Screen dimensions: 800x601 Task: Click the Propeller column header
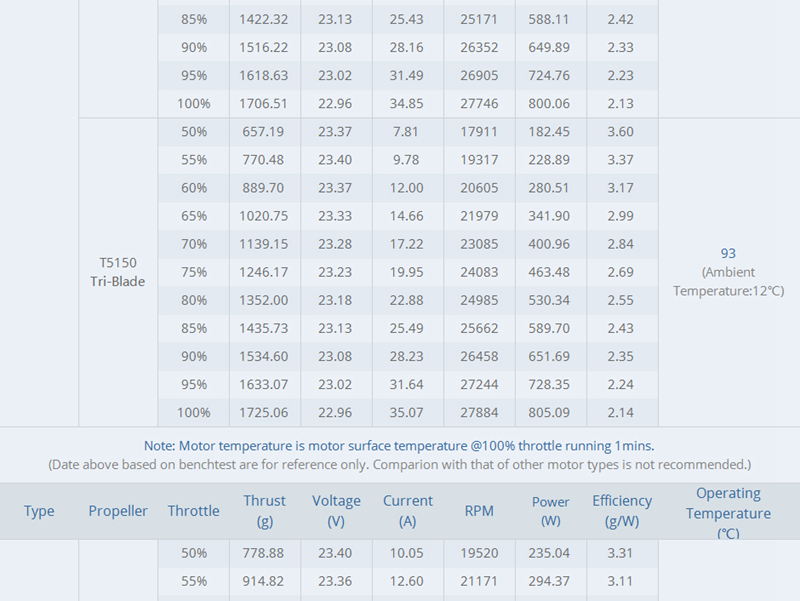(x=118, y=511)
